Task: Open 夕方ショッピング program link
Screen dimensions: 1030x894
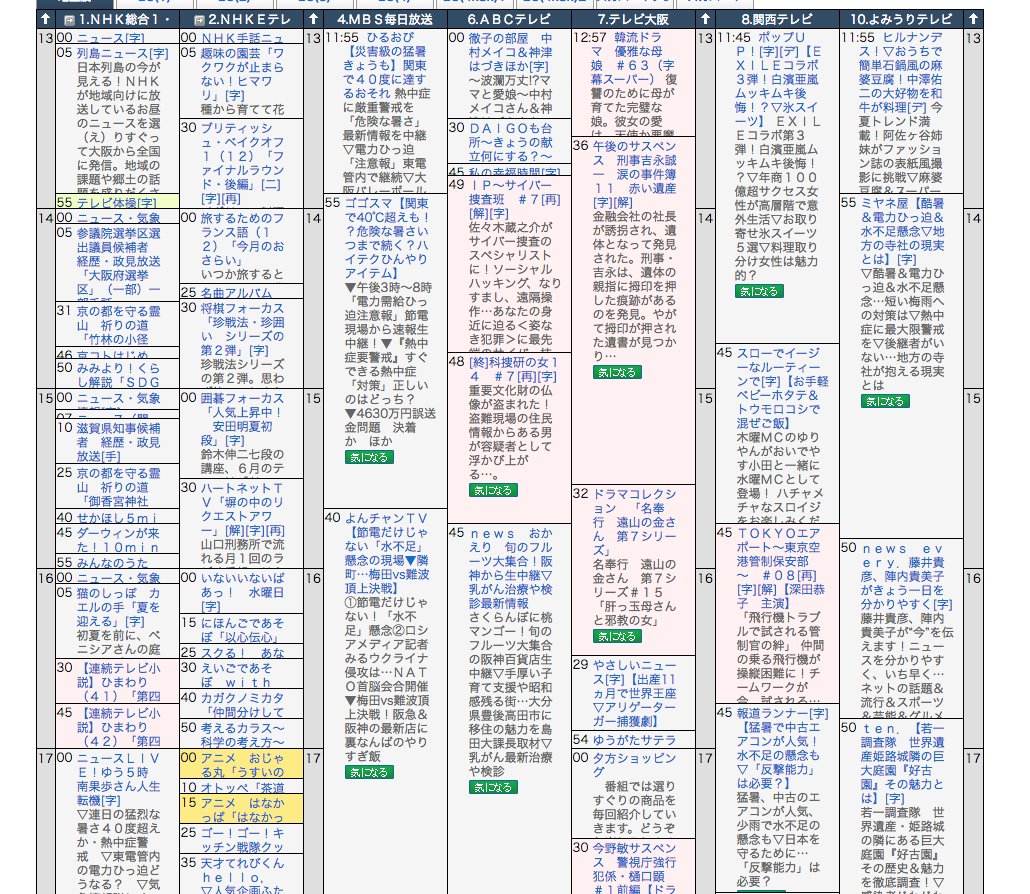Action: (635, 765)
